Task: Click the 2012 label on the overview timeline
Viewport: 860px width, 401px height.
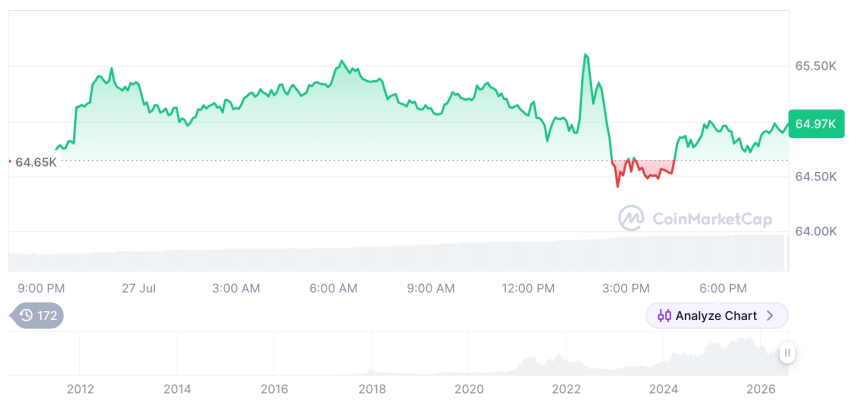Action: (80, 389)
